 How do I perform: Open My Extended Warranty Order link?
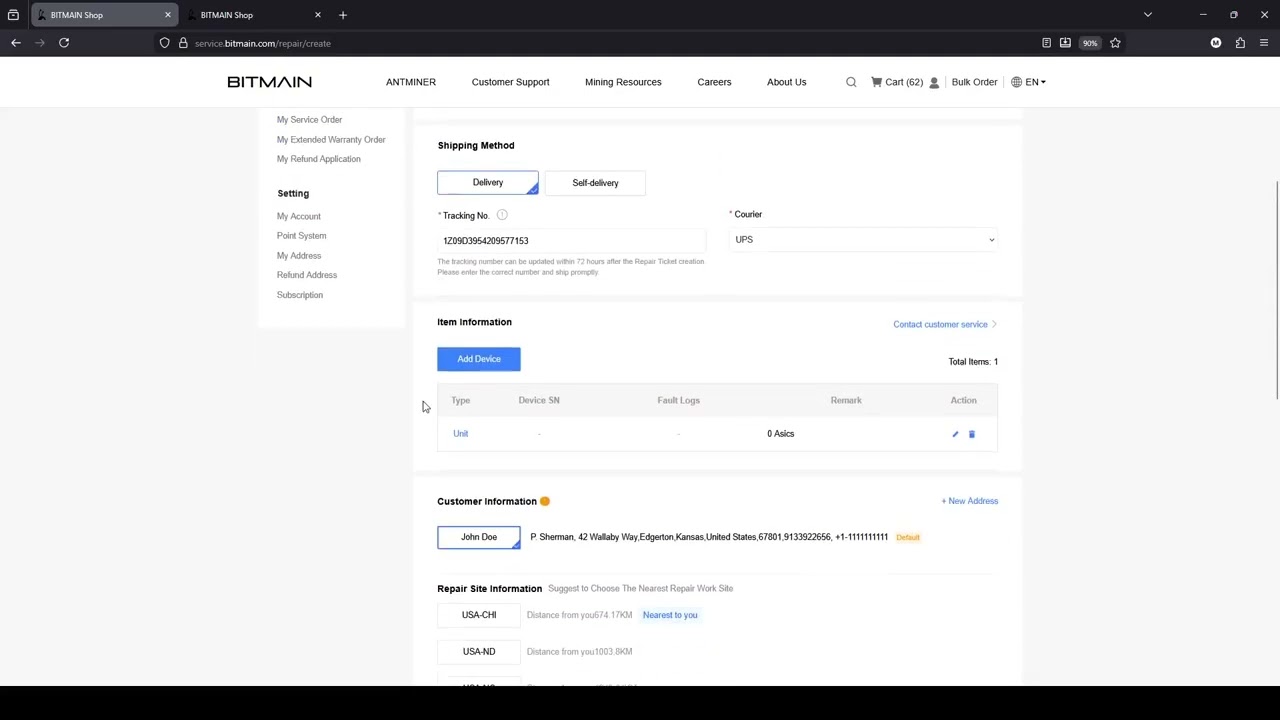(331, 140)
